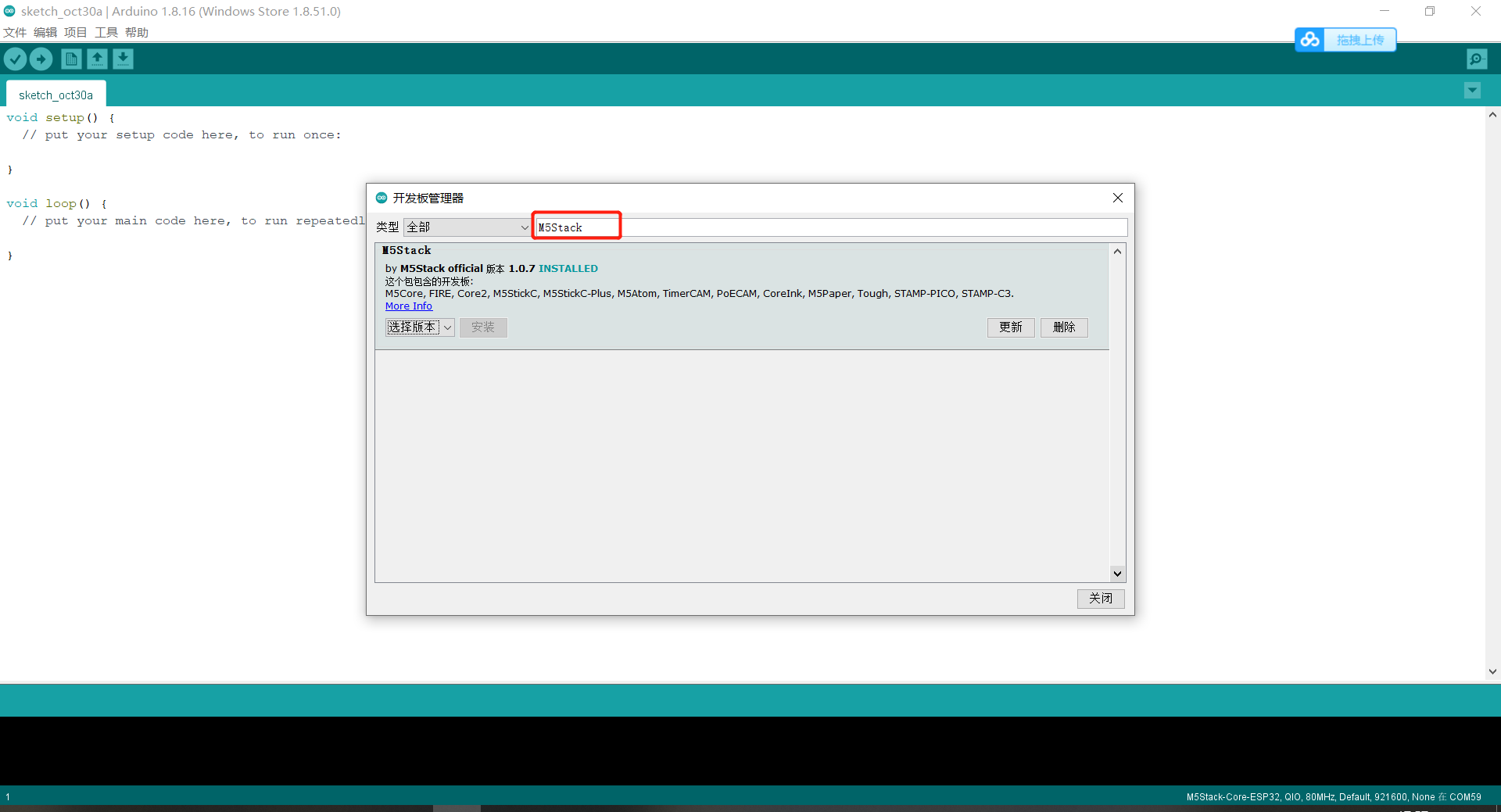Click the Arduino app icon in title bar

[9, 11]
